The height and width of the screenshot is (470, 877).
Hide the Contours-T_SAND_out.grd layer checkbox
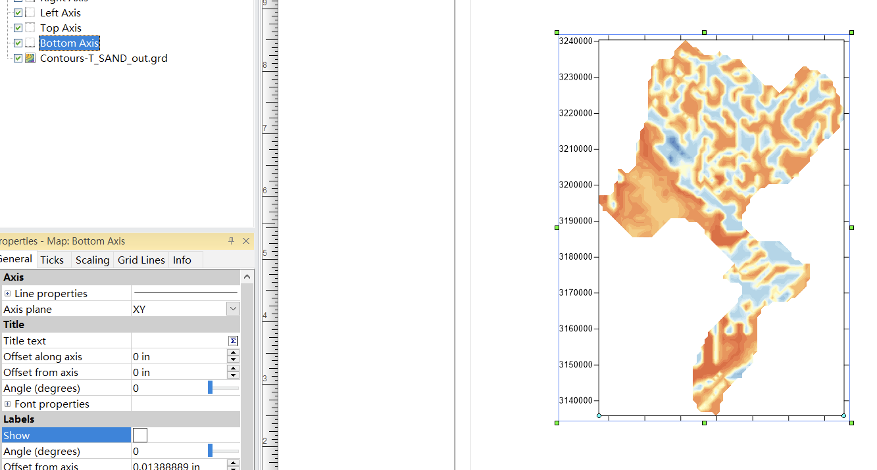pyautogui.click(x=19, y=58)
